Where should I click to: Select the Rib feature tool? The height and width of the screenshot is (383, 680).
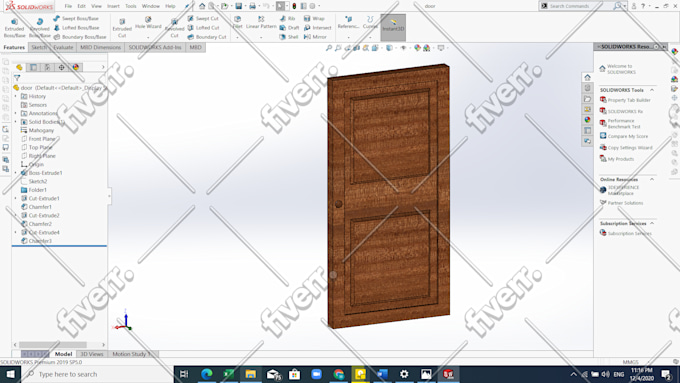pos(288,19)
